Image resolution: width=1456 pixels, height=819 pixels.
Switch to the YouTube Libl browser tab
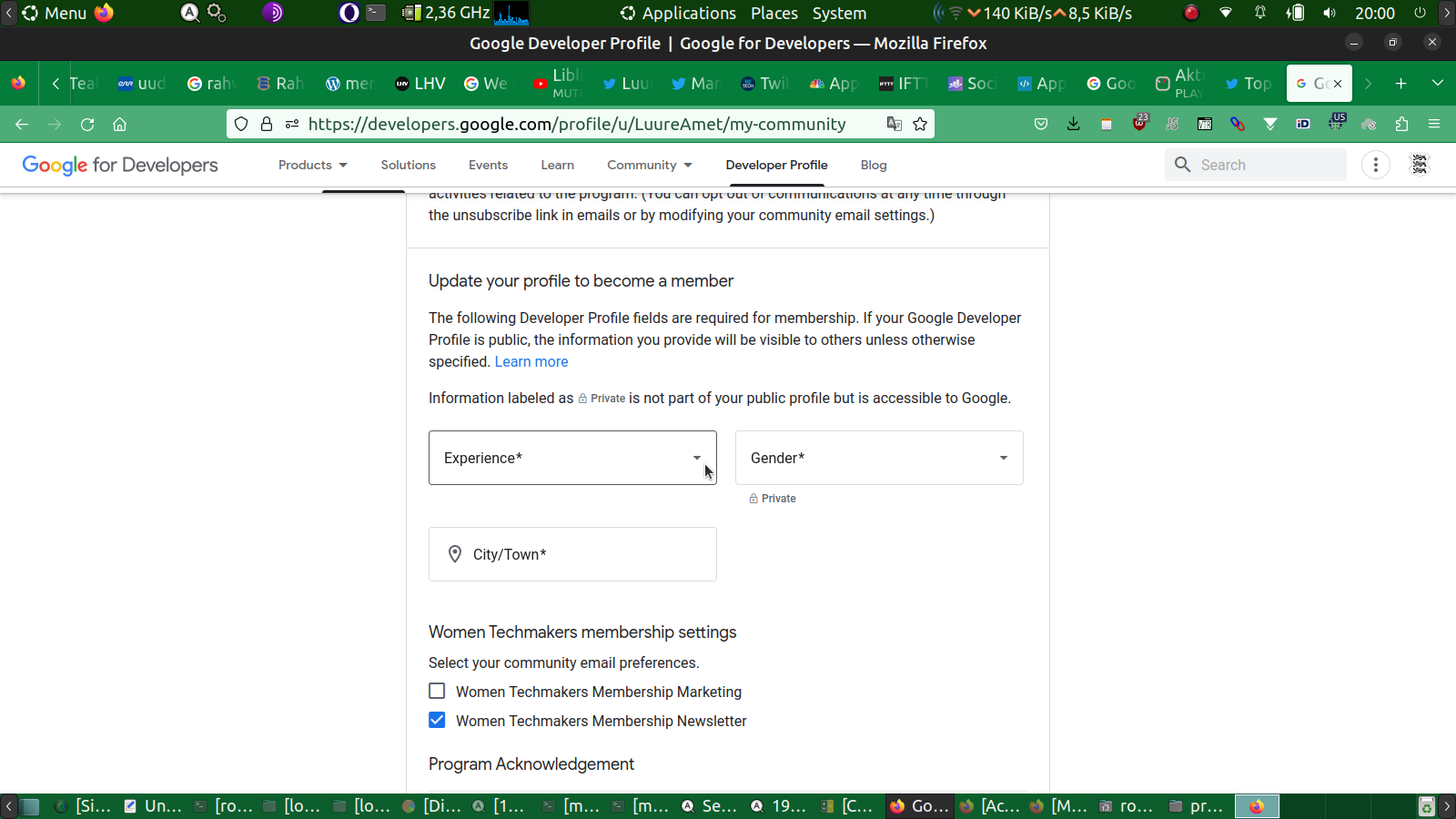click(558, 84)
